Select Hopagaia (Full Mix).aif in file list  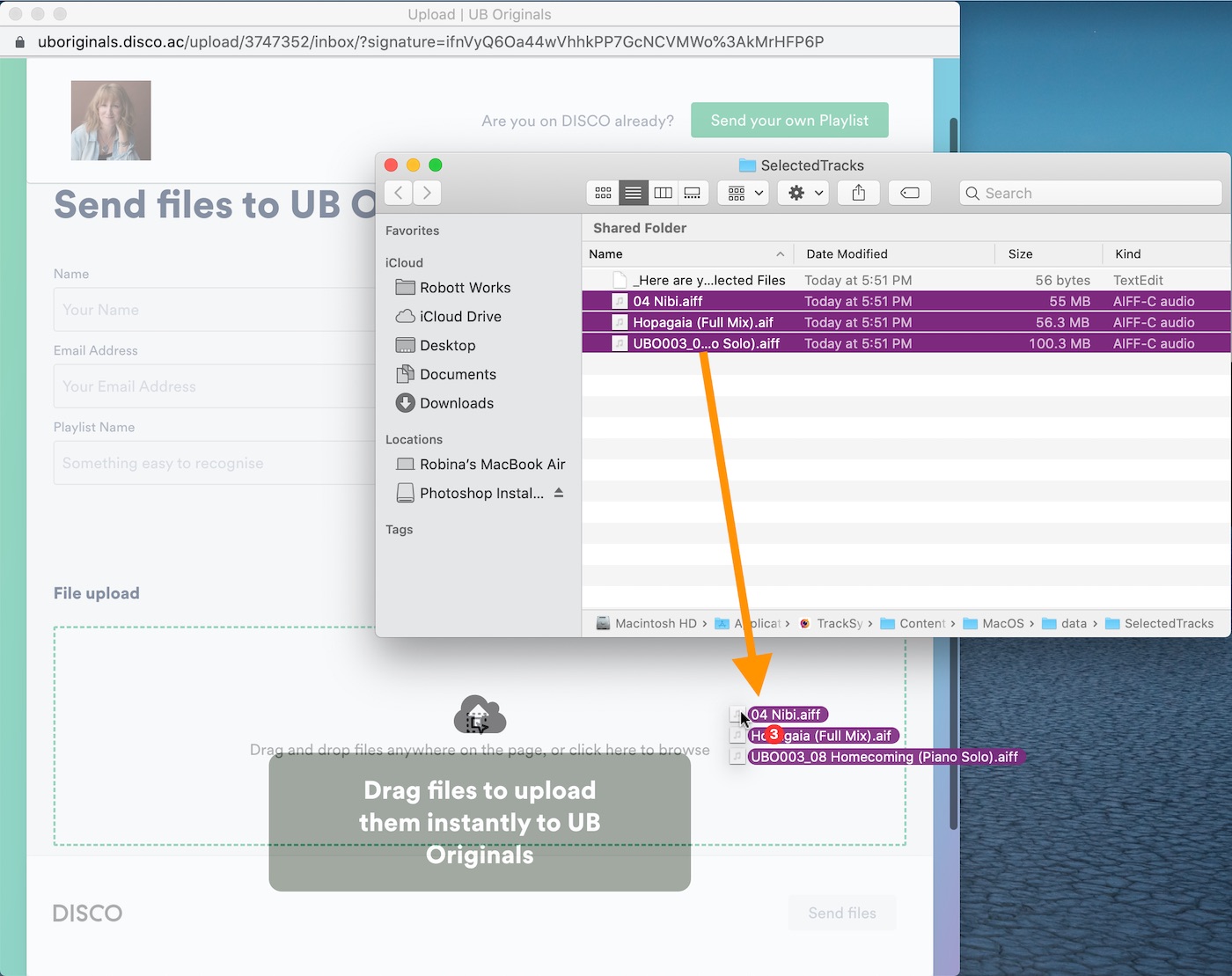pyautogui.click(x=906, y=322)
